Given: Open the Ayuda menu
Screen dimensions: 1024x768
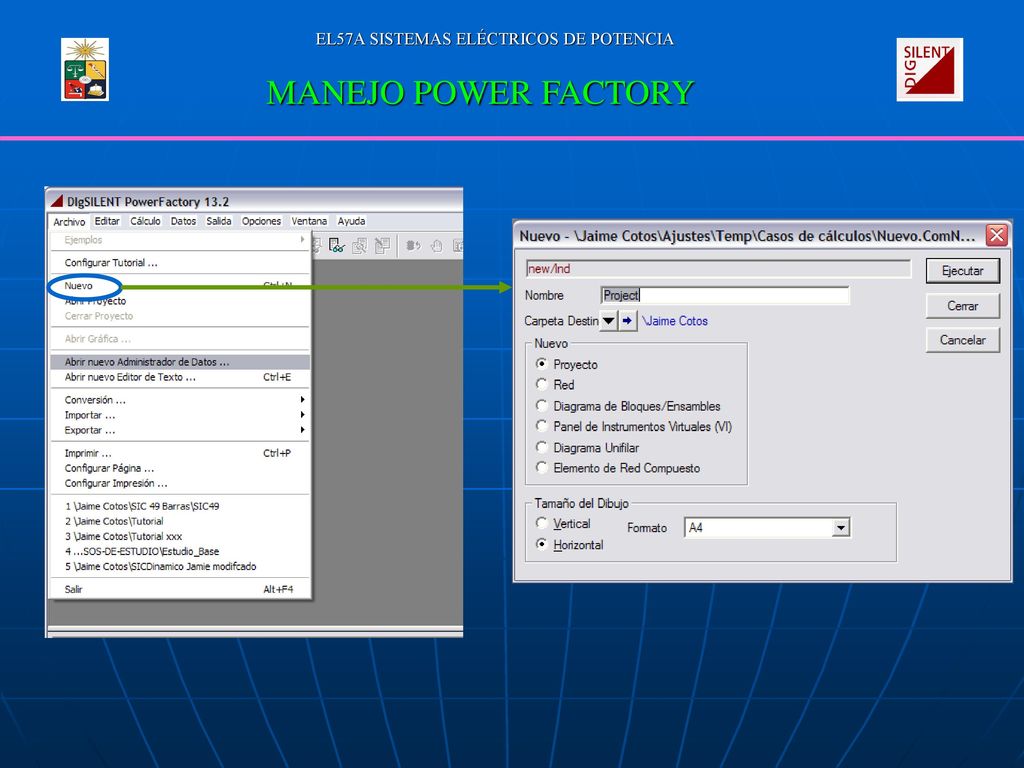Looking at the screenshot, I should 351,221.
